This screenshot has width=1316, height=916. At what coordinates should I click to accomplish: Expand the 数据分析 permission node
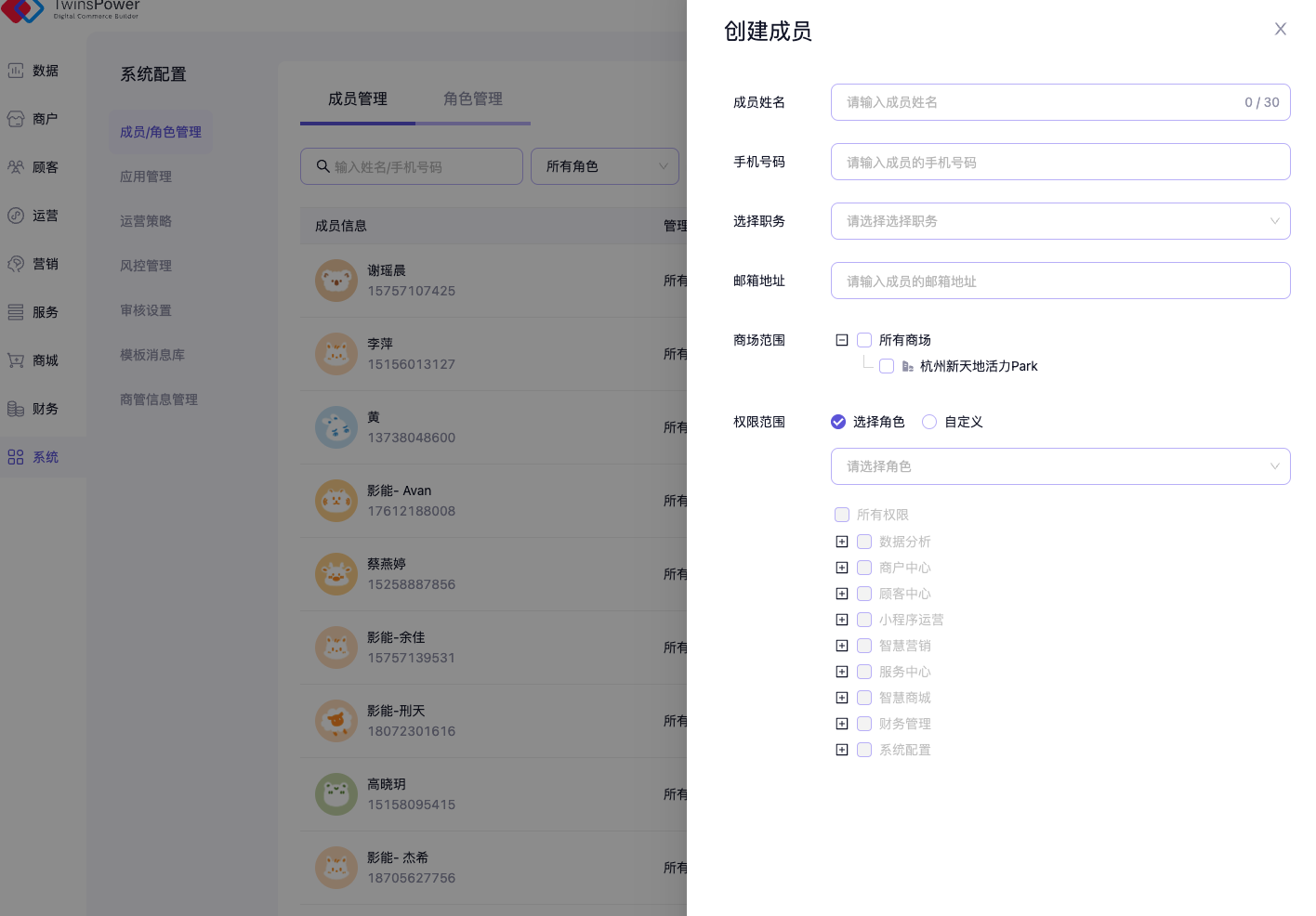tap(842, 542)
